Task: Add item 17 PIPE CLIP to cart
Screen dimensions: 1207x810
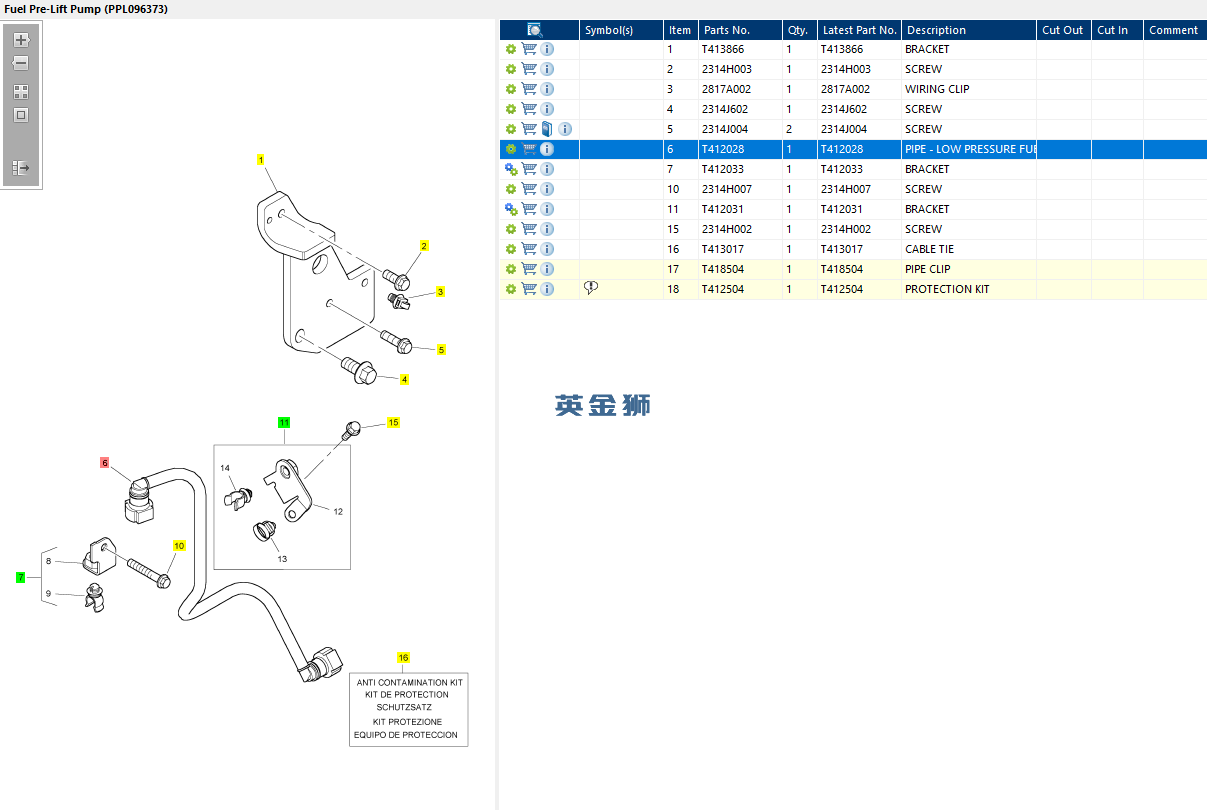Action: click(x=529, y=269)
